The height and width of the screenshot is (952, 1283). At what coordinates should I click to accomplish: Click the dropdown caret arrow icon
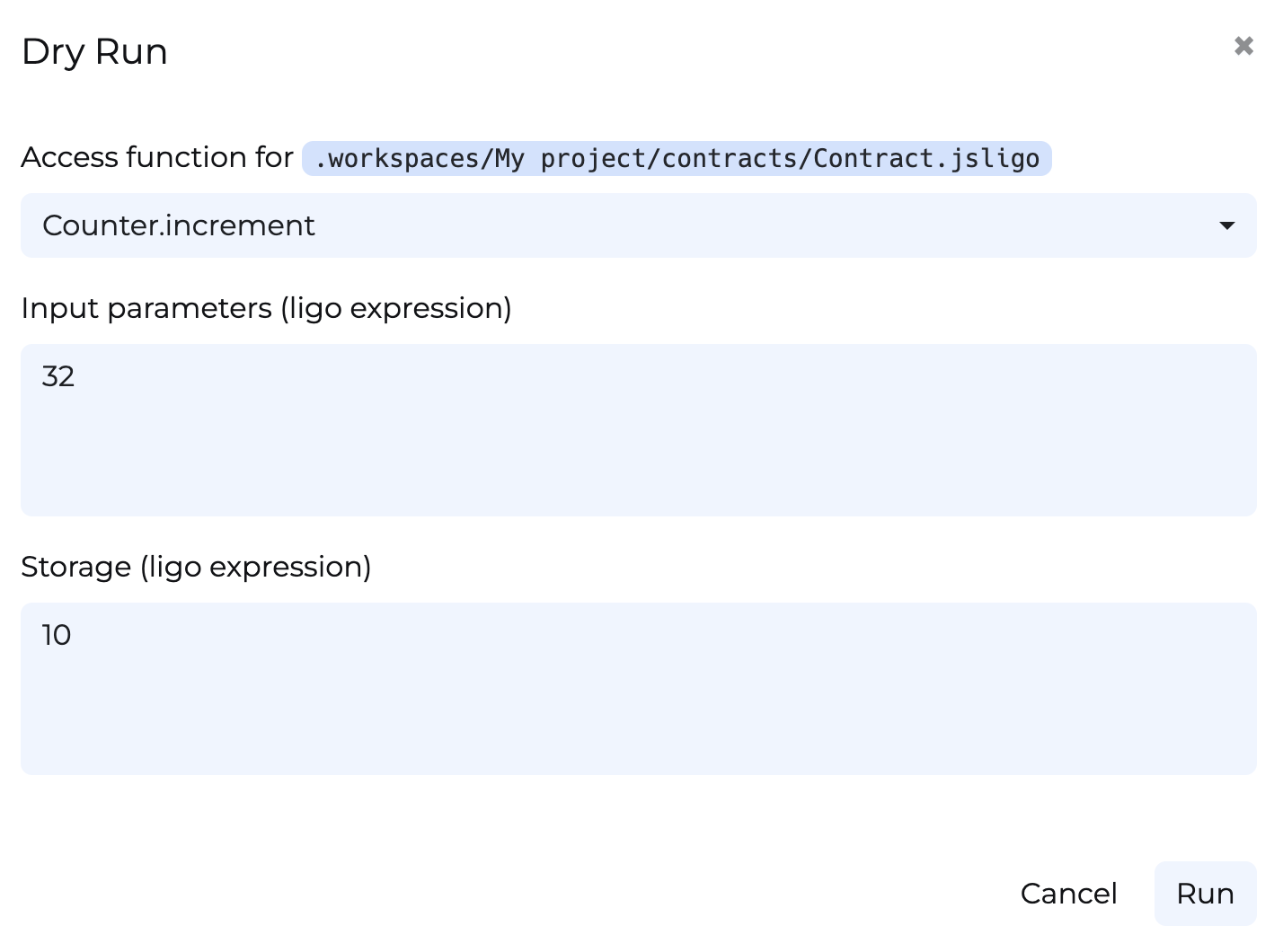tap(1226, 225)
